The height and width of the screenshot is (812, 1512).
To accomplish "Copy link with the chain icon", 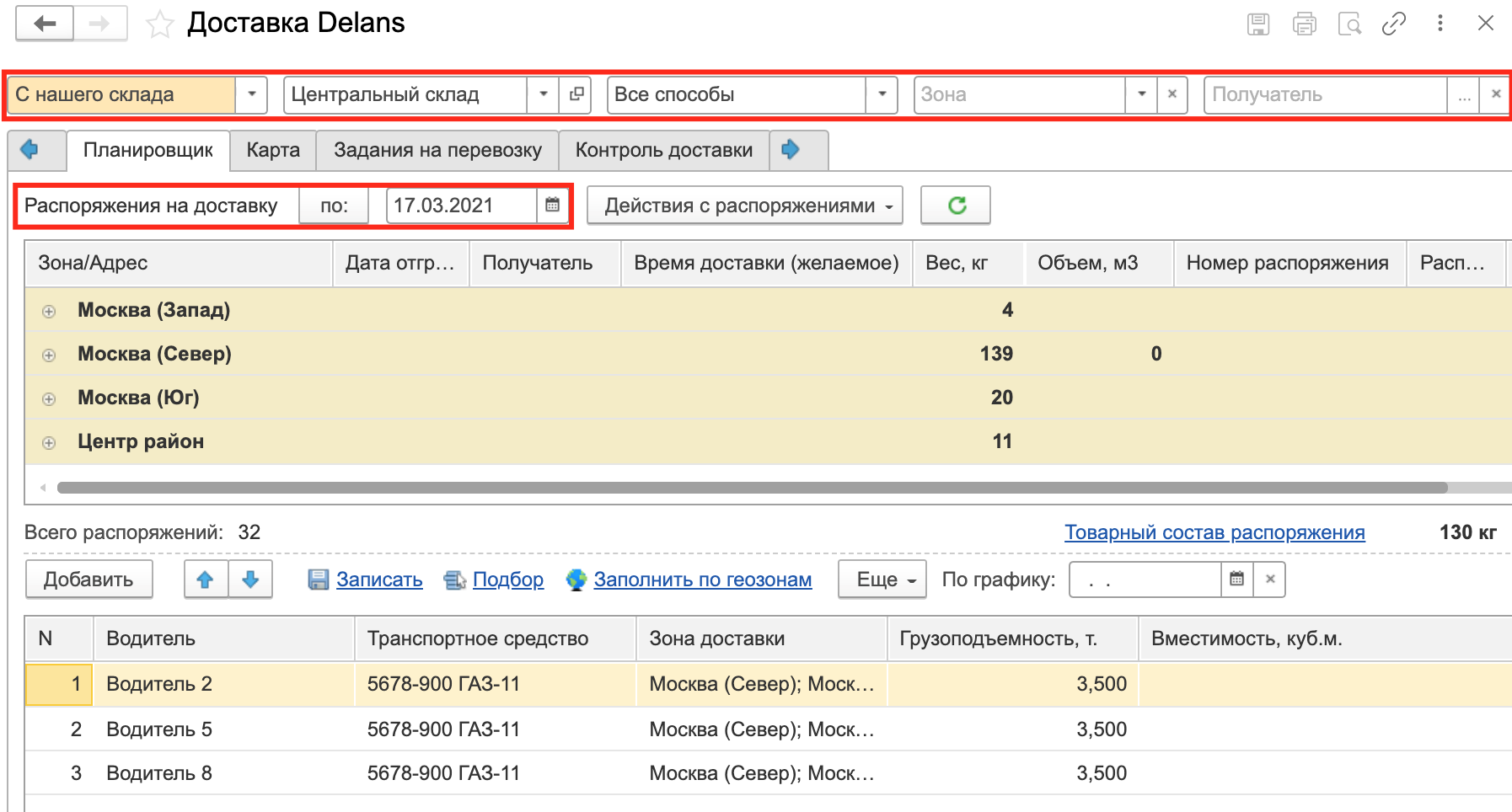I will (x=1394, y=24).
